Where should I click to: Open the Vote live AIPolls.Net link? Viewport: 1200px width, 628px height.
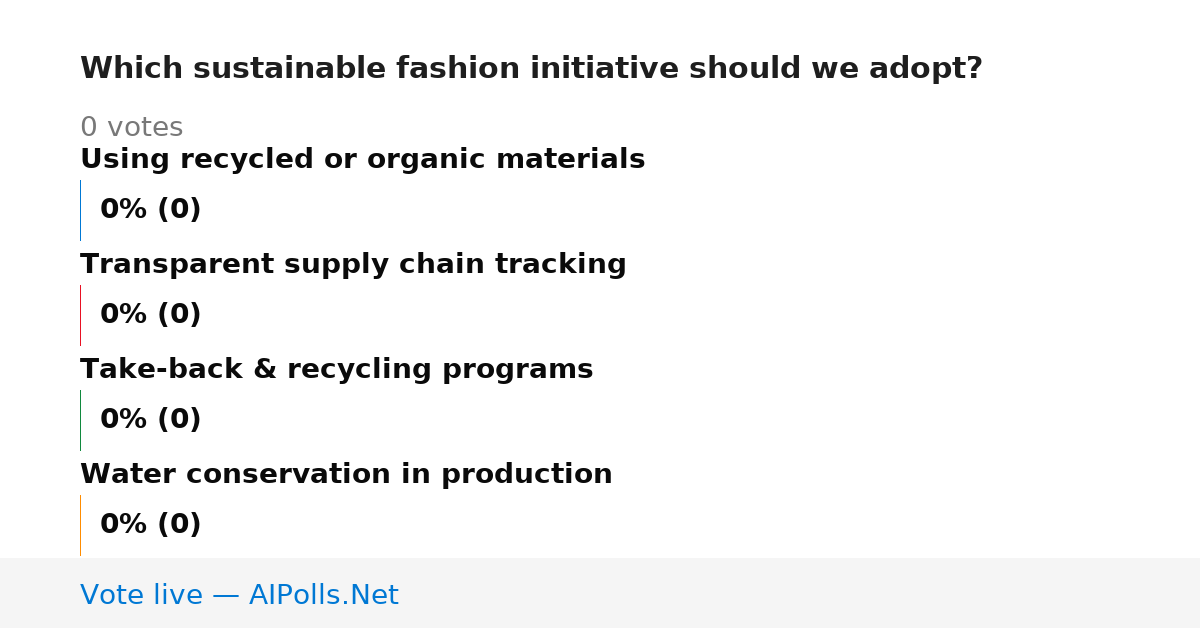(x=239, y=595)
